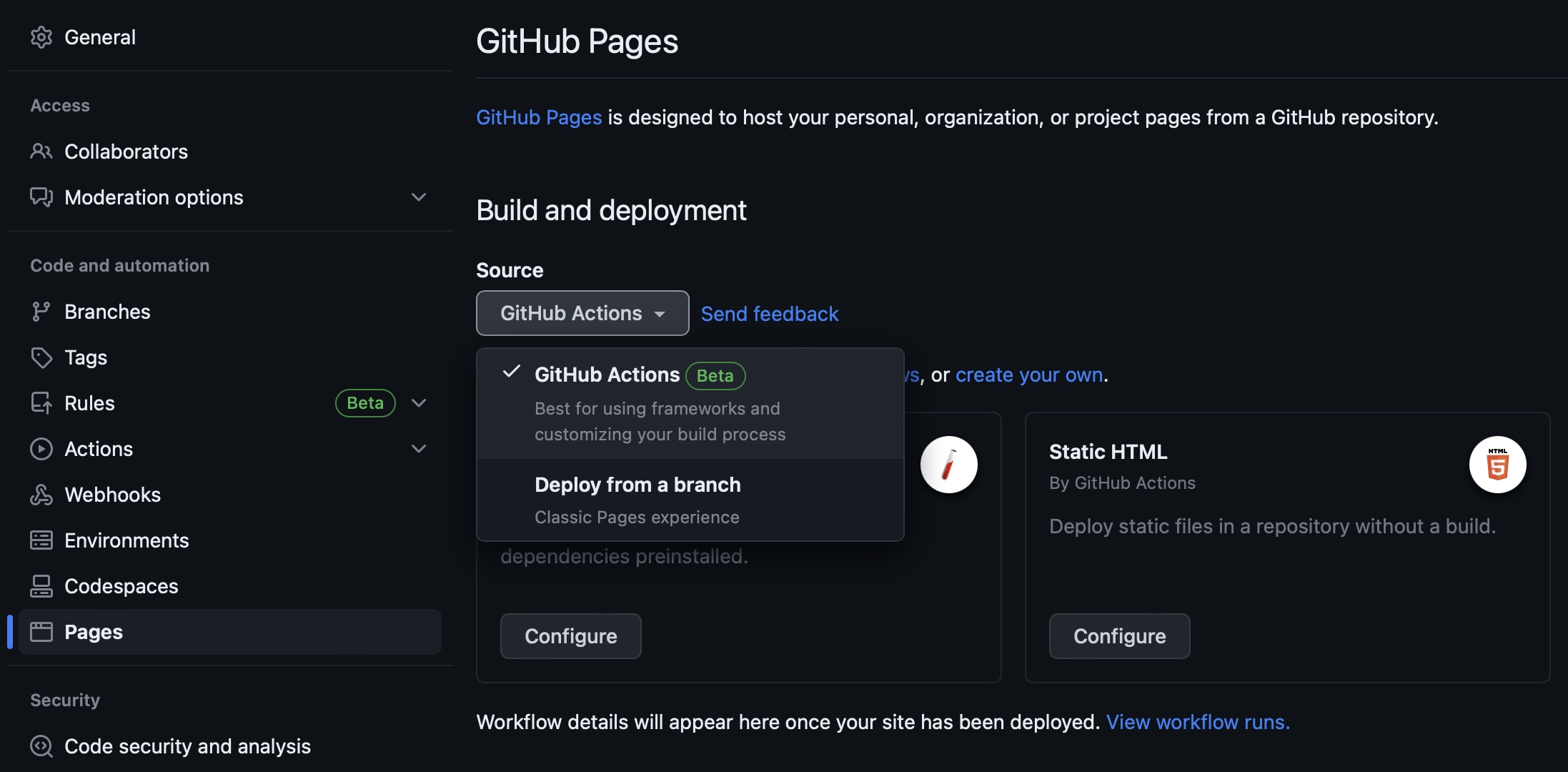Click the Collaborators people icon
The height and width of the screenshot is (772, 1568).
pyautogui.click(x=41, y=152)
